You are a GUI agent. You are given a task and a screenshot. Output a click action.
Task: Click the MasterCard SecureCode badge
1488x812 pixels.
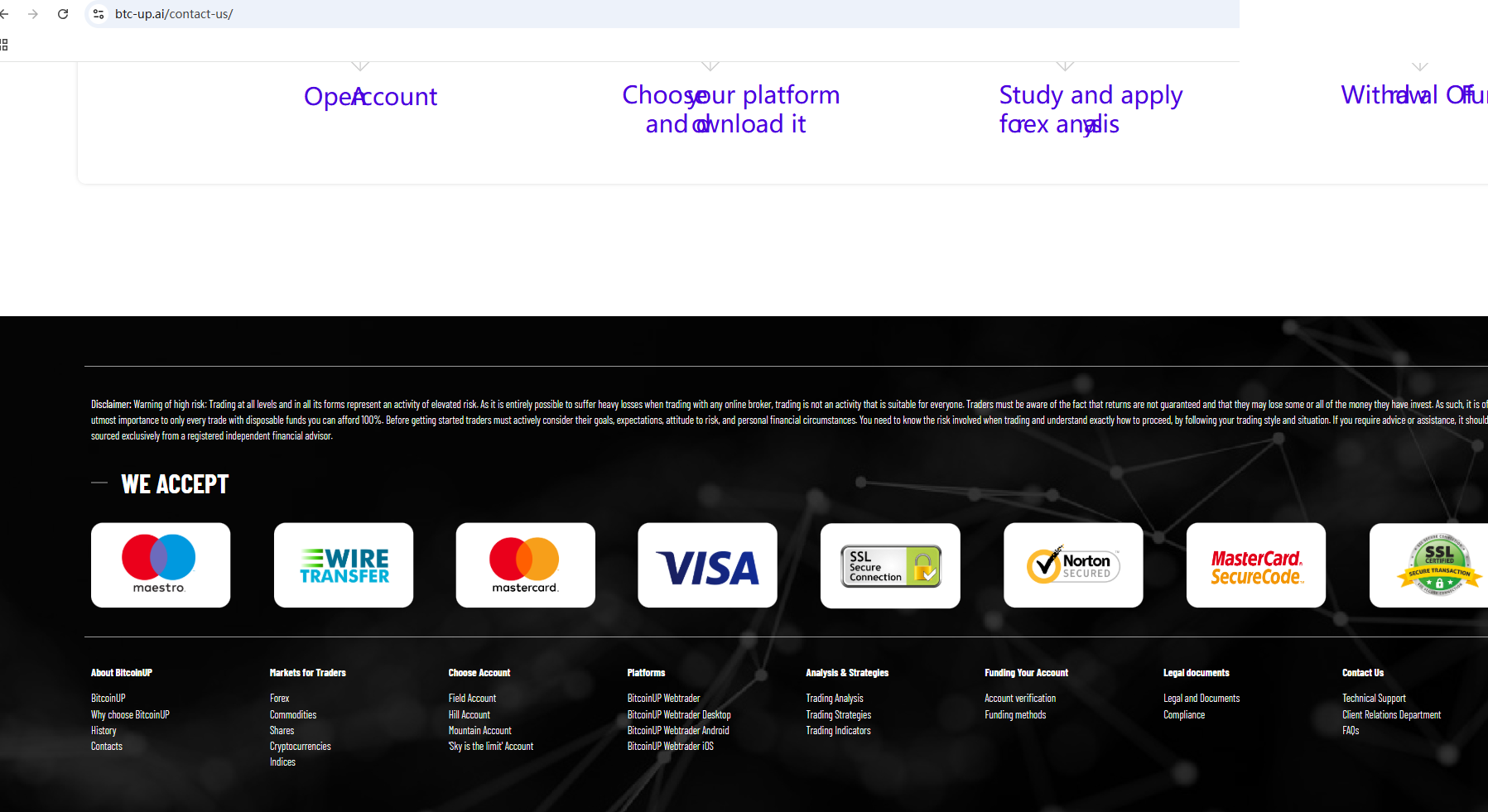pos(1256,565)
